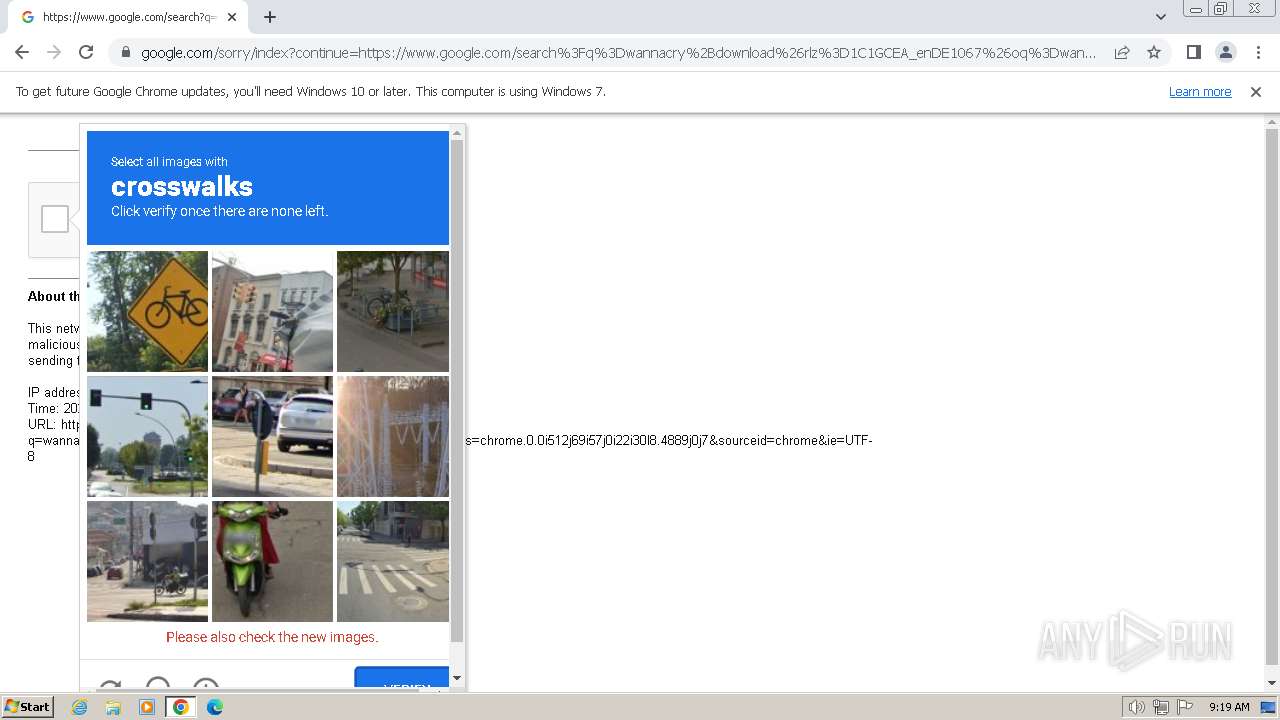Open the Windows Start menu

click(27, 707)
